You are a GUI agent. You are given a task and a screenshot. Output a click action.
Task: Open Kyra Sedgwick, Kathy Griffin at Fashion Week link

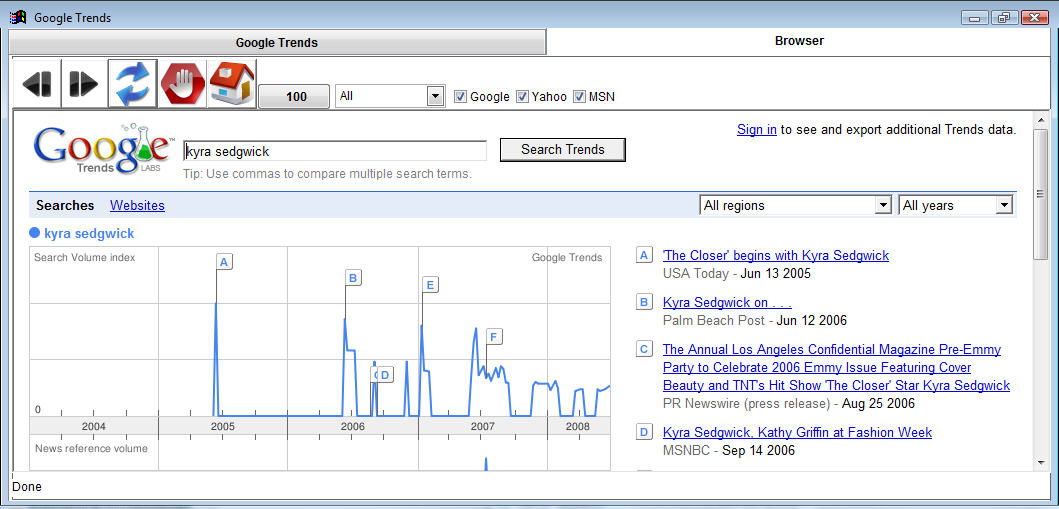[798, 432]
